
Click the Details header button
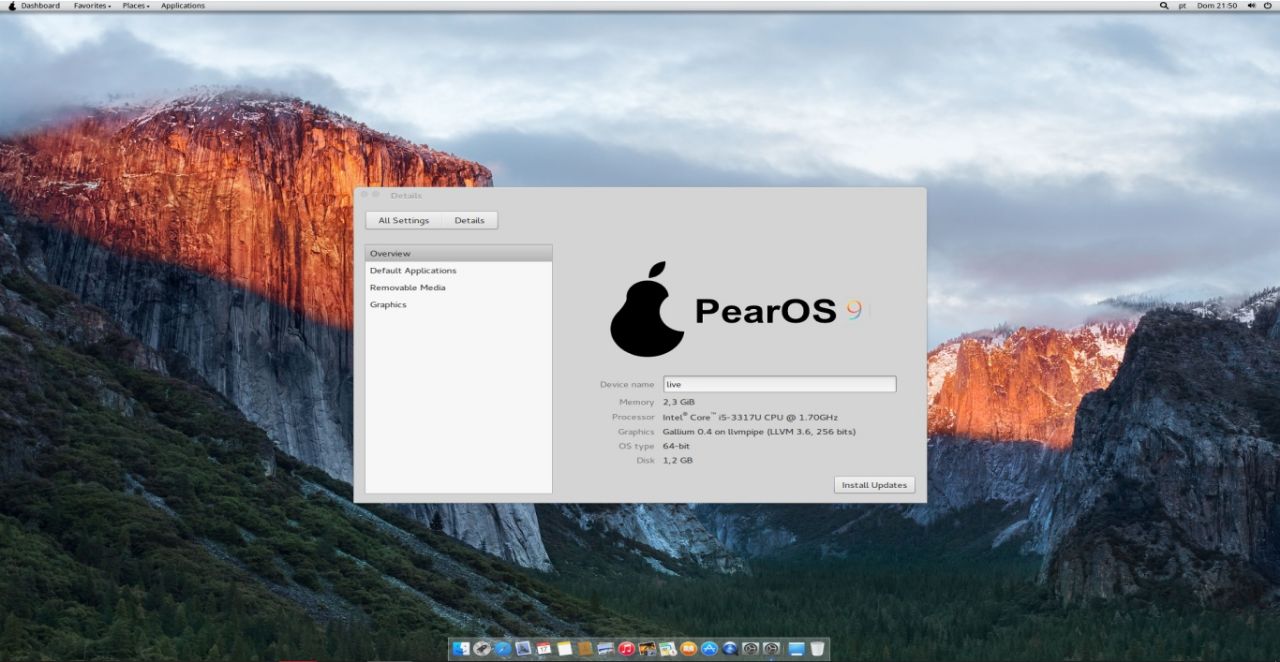(x=469, y=220)
